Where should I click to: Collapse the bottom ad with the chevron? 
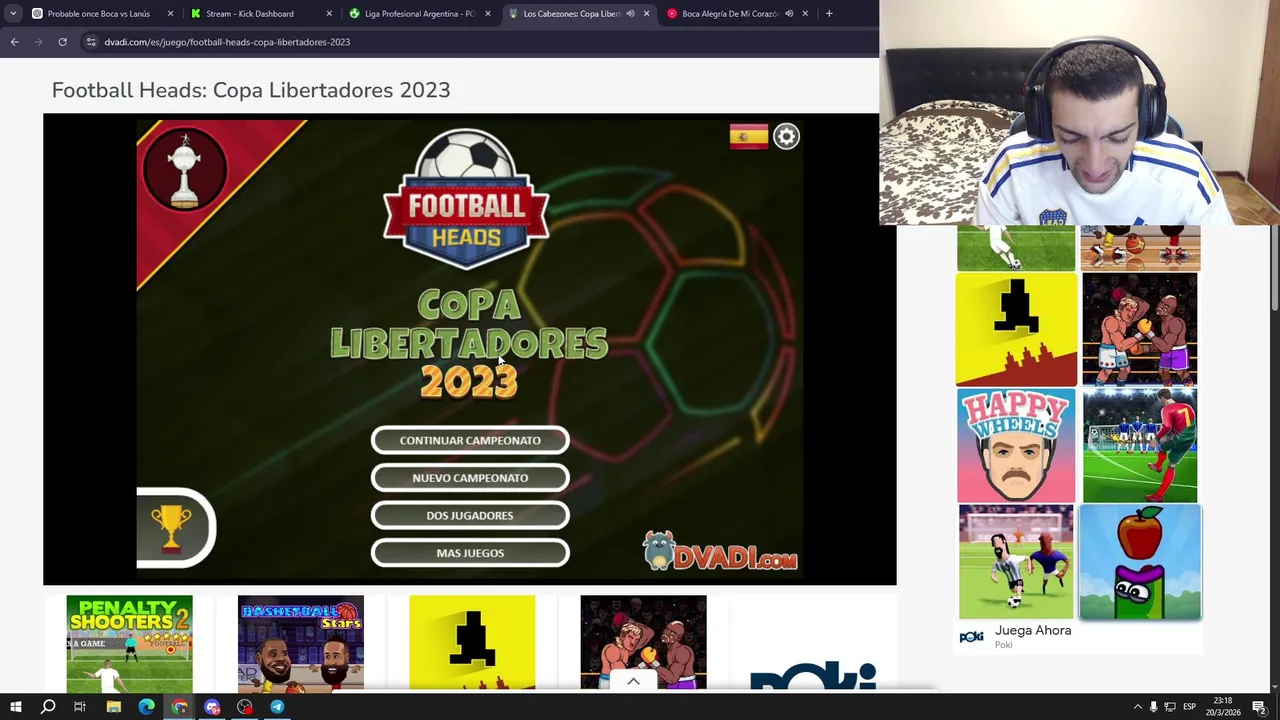point(633,681)
